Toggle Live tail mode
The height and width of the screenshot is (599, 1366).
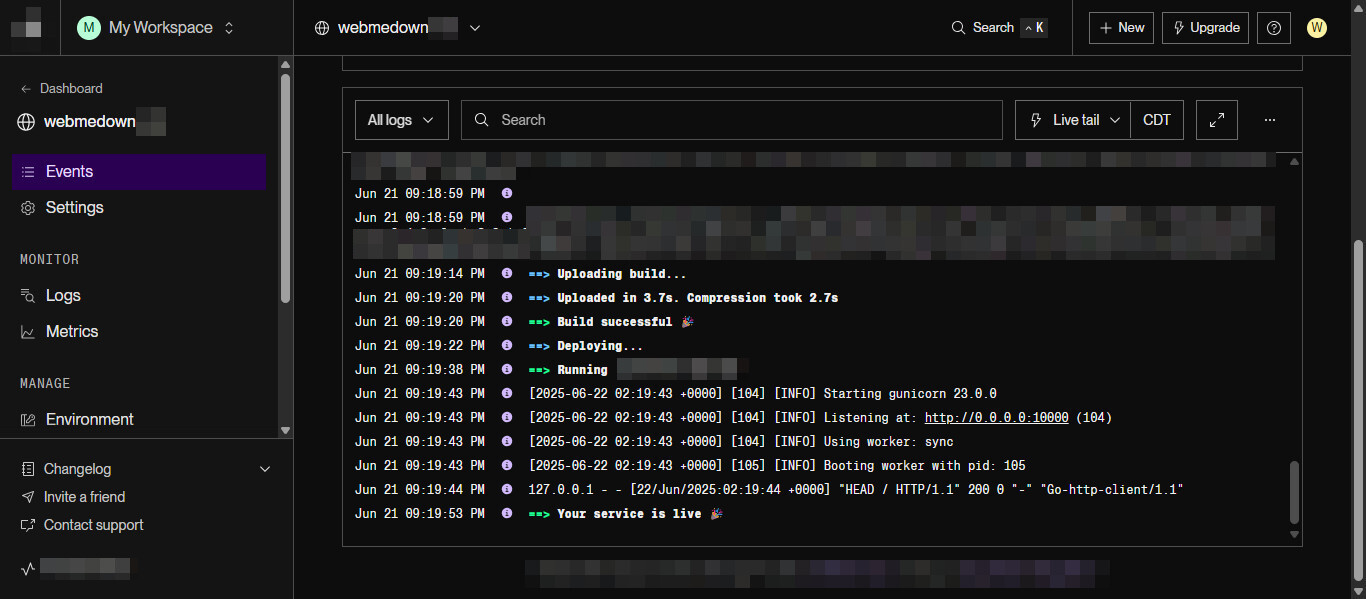(x=1073, y=120)
